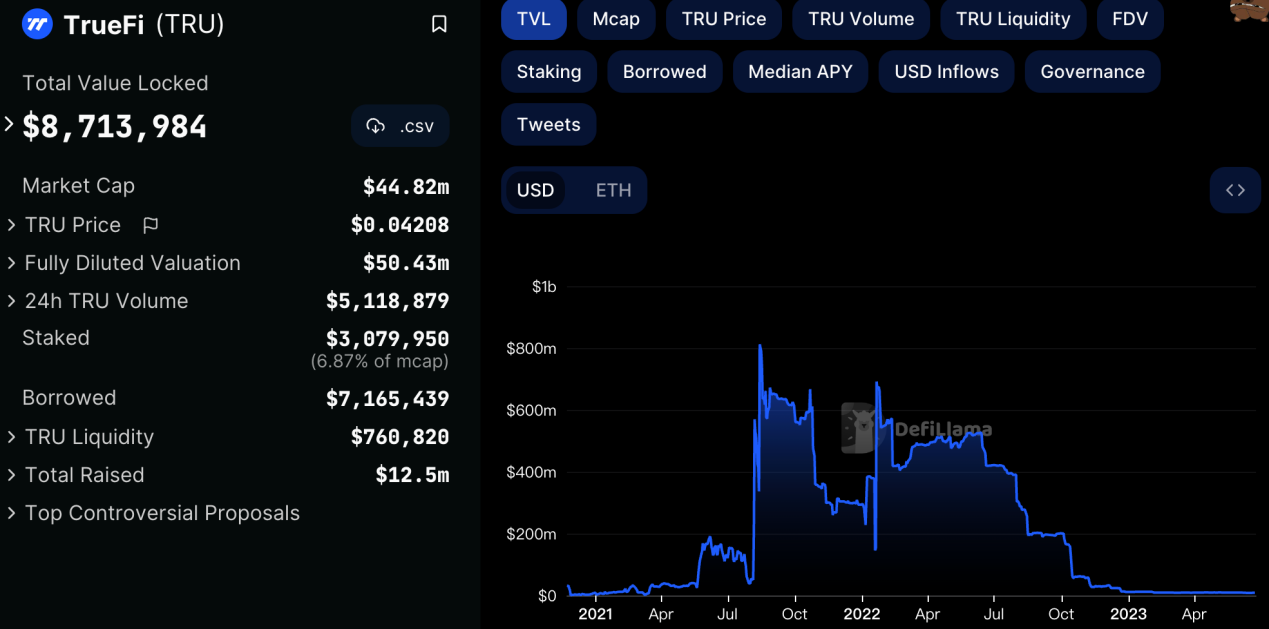Screen dimensions: 1269x629
Task: Show the Tweets chart overlay
Action: point(548,125)
